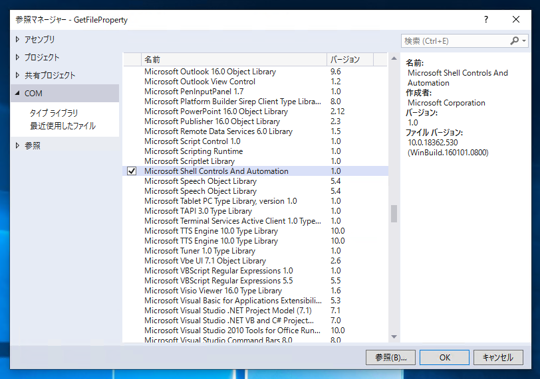Select Microsoft Visual Studio .NET Project Model (7.1)
Screen dimensions: 540x379
(255, 311)
